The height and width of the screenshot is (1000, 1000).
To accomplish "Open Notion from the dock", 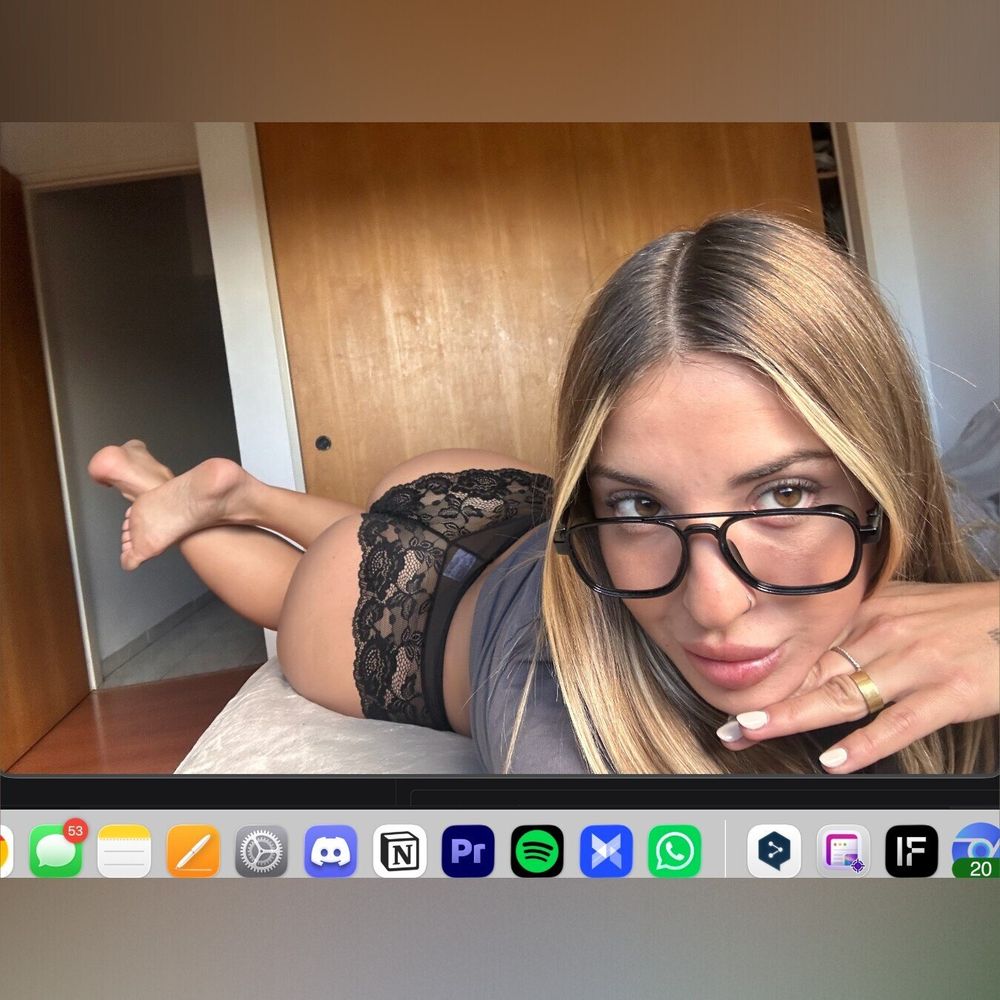I will [x=399, y=851].
